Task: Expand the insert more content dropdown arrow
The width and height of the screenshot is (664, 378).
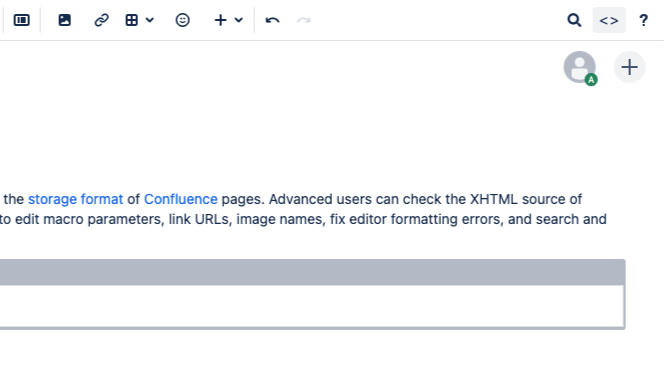Action: pyautogui.click(x=239, y=20)
